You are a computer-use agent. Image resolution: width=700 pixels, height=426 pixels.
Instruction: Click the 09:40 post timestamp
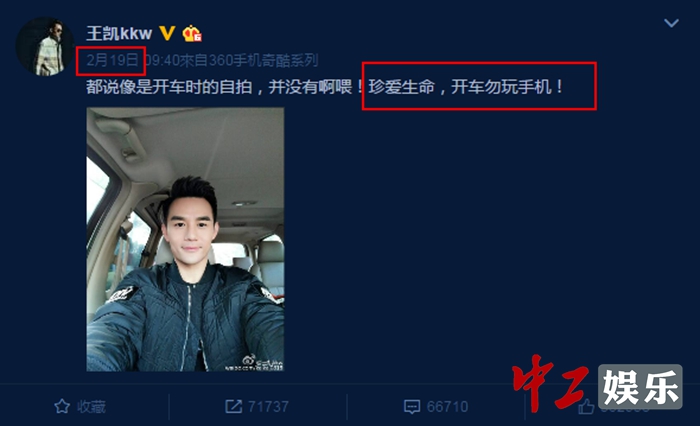tap(162, 60)
